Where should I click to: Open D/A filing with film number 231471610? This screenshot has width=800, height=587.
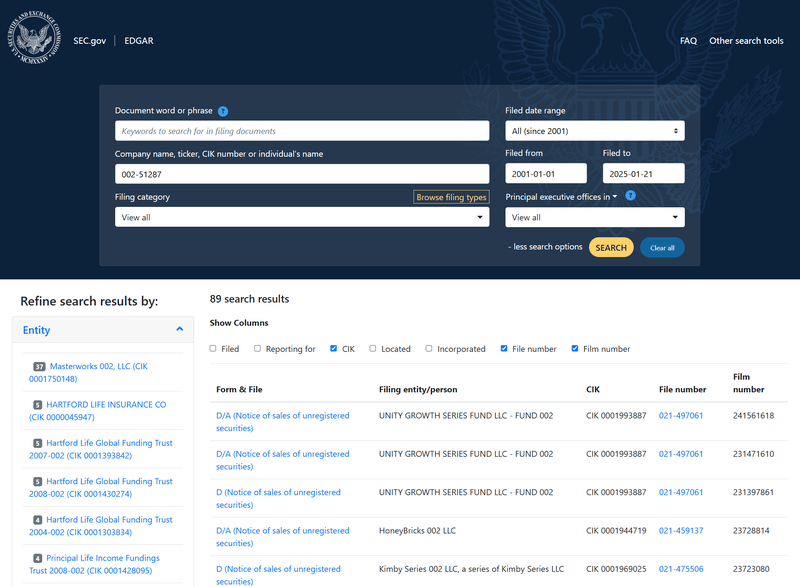click(x=283, y=460)
